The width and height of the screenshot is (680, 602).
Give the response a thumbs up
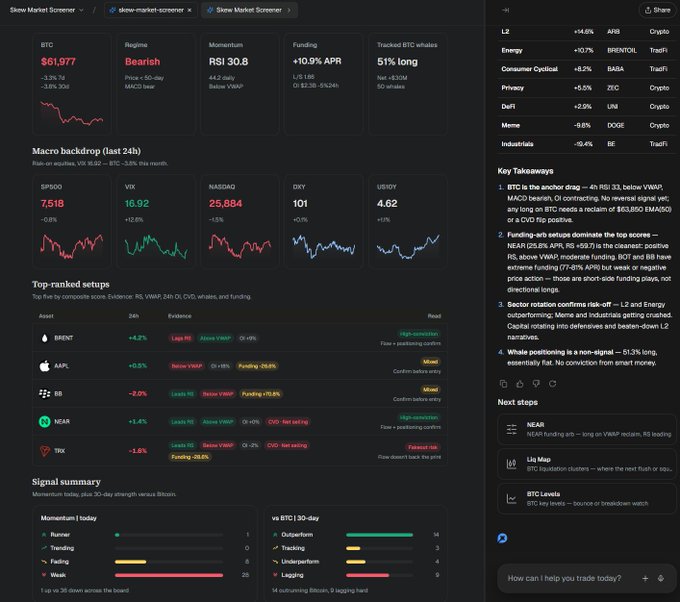coord(520,384)
